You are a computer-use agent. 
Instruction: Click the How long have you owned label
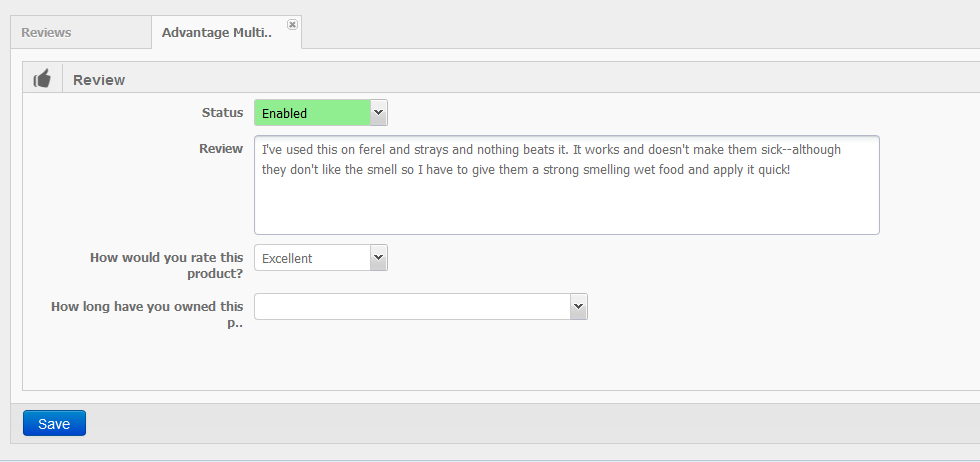(x=148, y=314)
